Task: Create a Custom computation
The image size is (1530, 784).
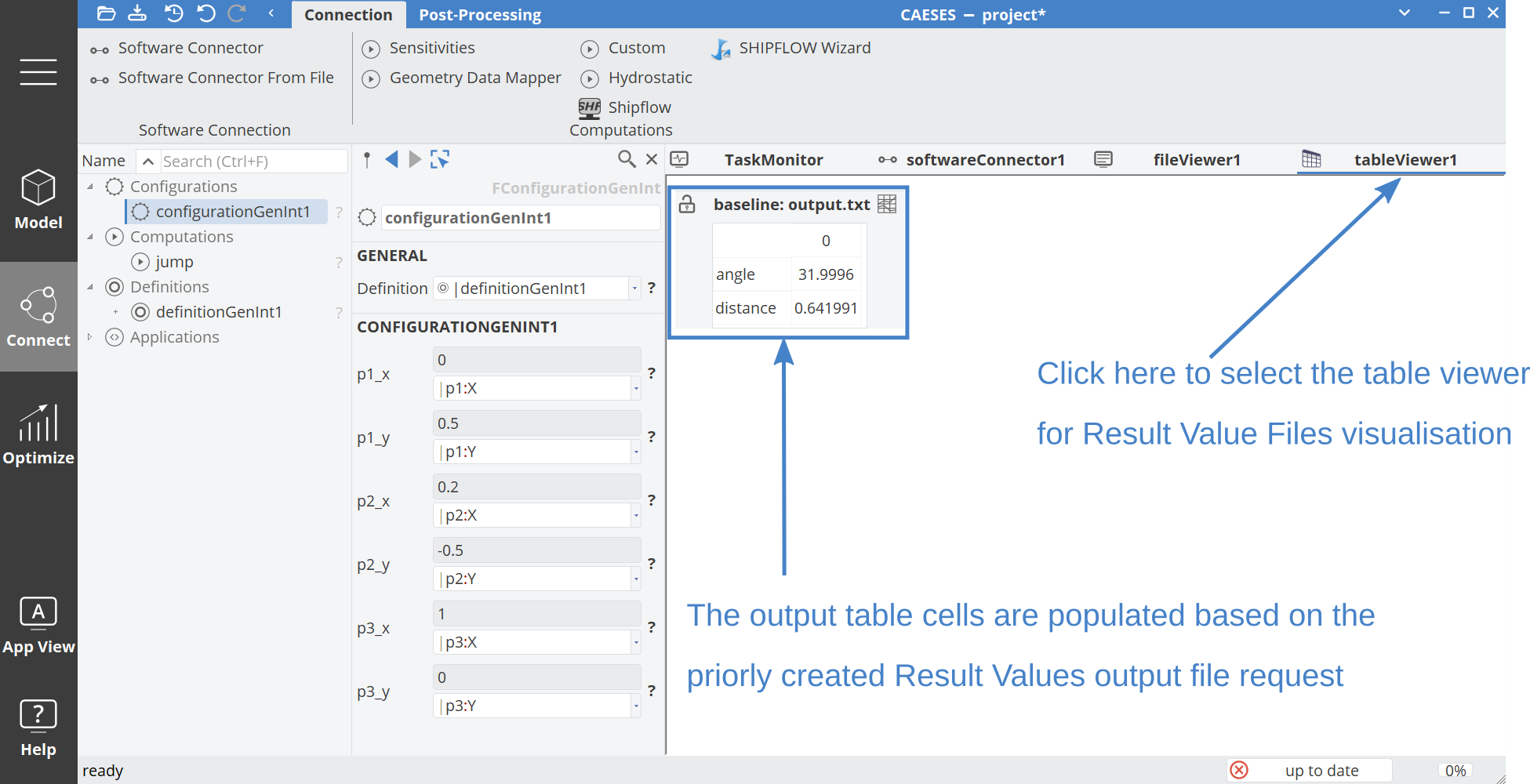Action: click(x=623, y=49)
